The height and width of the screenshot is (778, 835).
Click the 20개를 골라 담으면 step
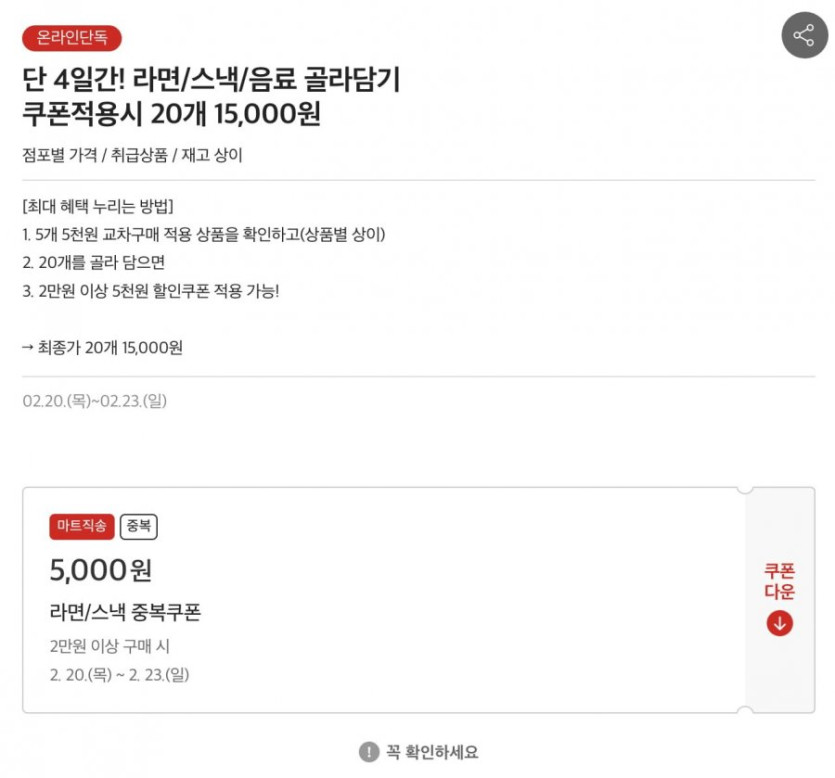click(x=93, y=263)
